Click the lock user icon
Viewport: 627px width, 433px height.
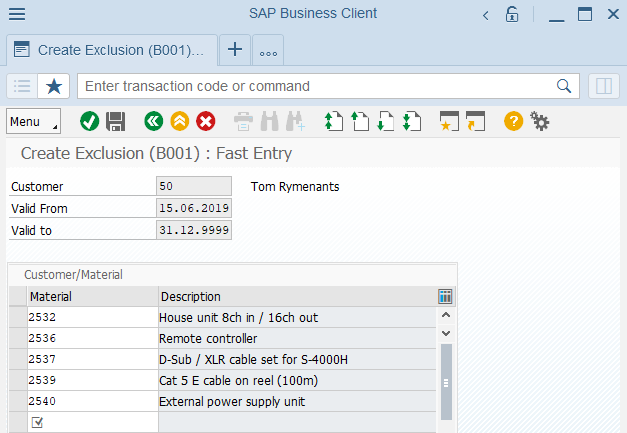[512, 14]
